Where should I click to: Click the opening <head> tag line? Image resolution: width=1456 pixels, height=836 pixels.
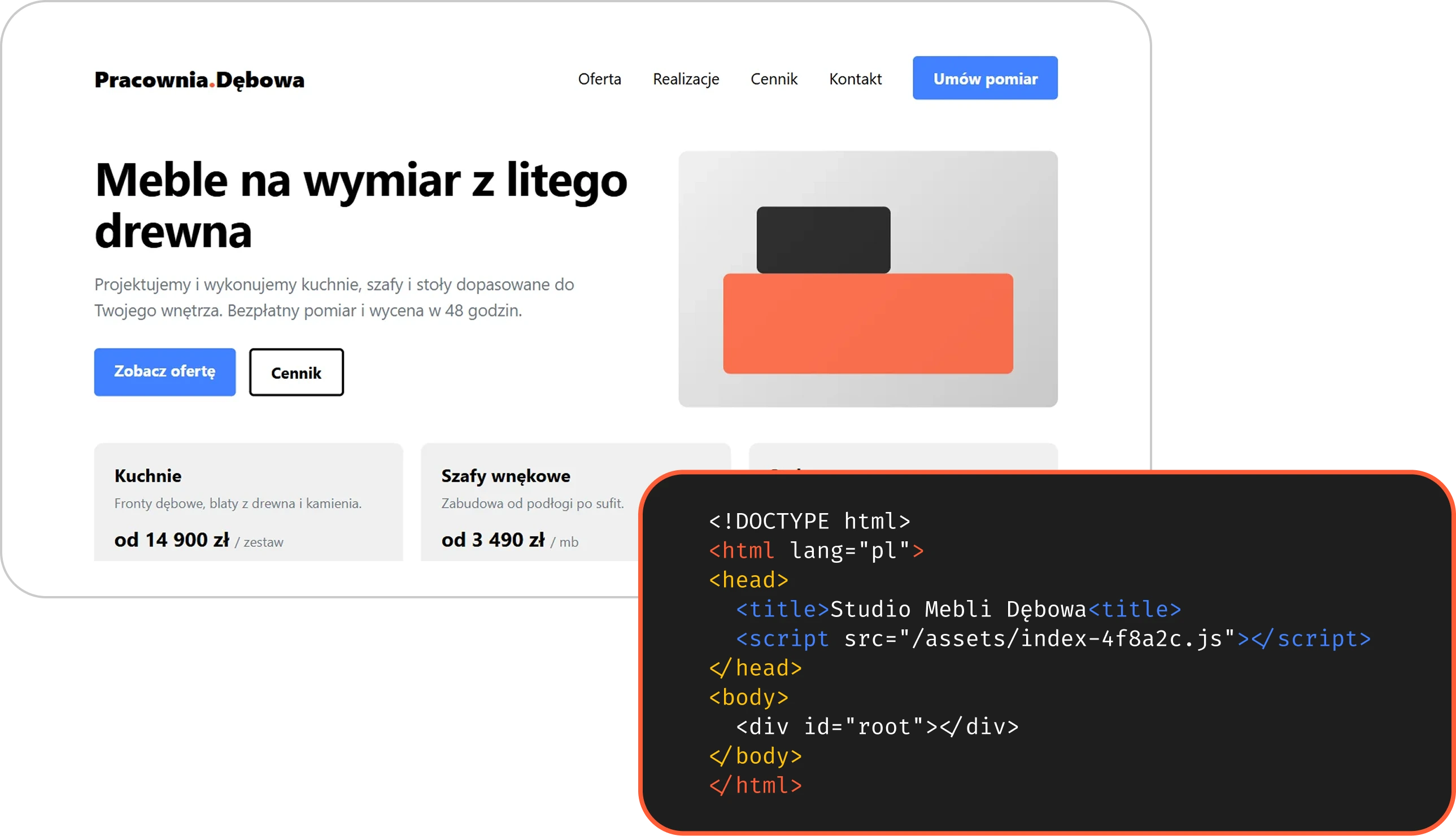click(x=748, y=579)
